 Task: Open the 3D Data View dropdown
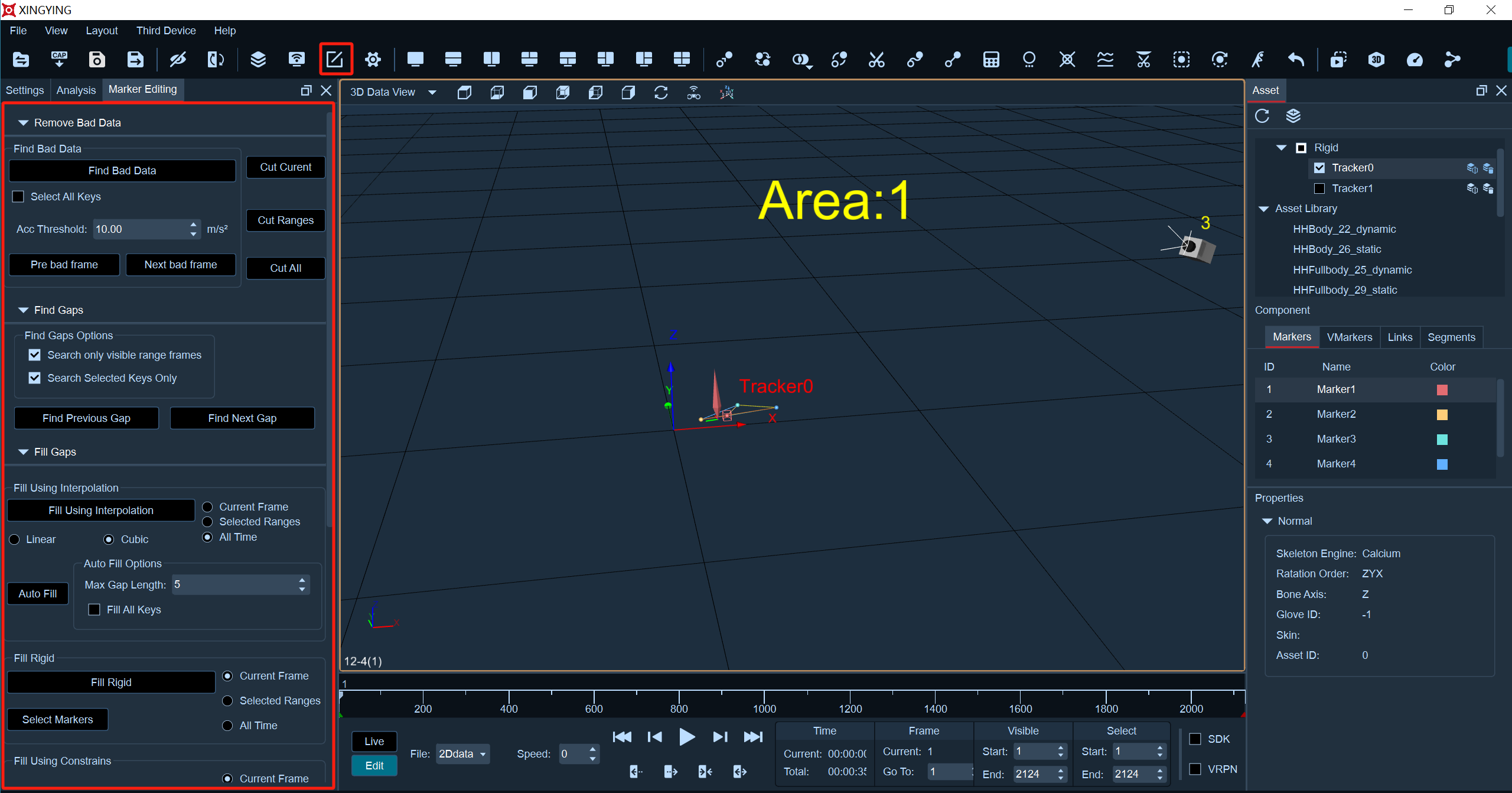(432, 92)
